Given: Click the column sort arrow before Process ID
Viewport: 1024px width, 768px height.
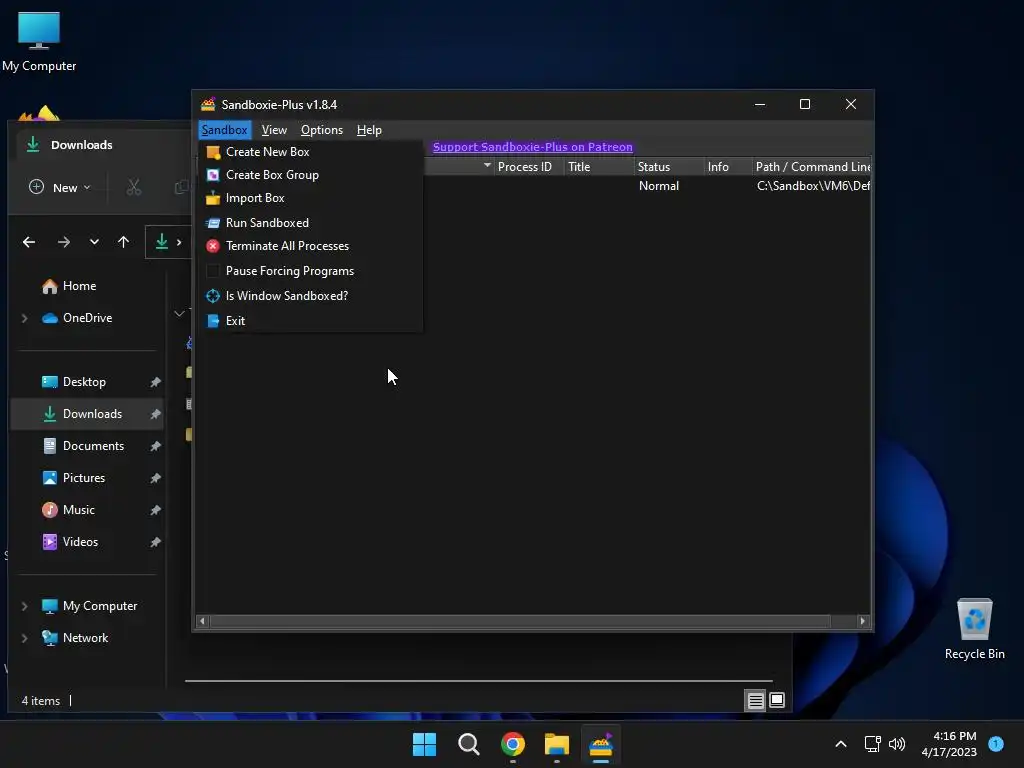Looking at the screenshot, I should [487, 166].
